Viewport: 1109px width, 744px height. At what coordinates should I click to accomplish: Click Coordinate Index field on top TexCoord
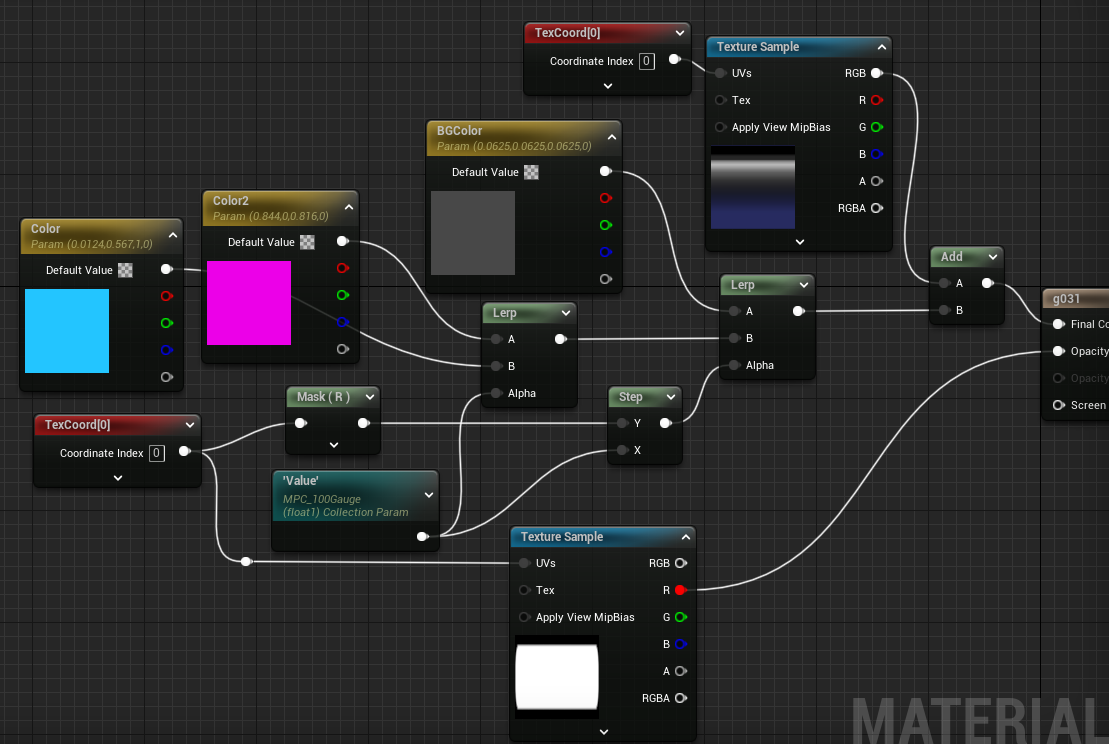[646, 62]
